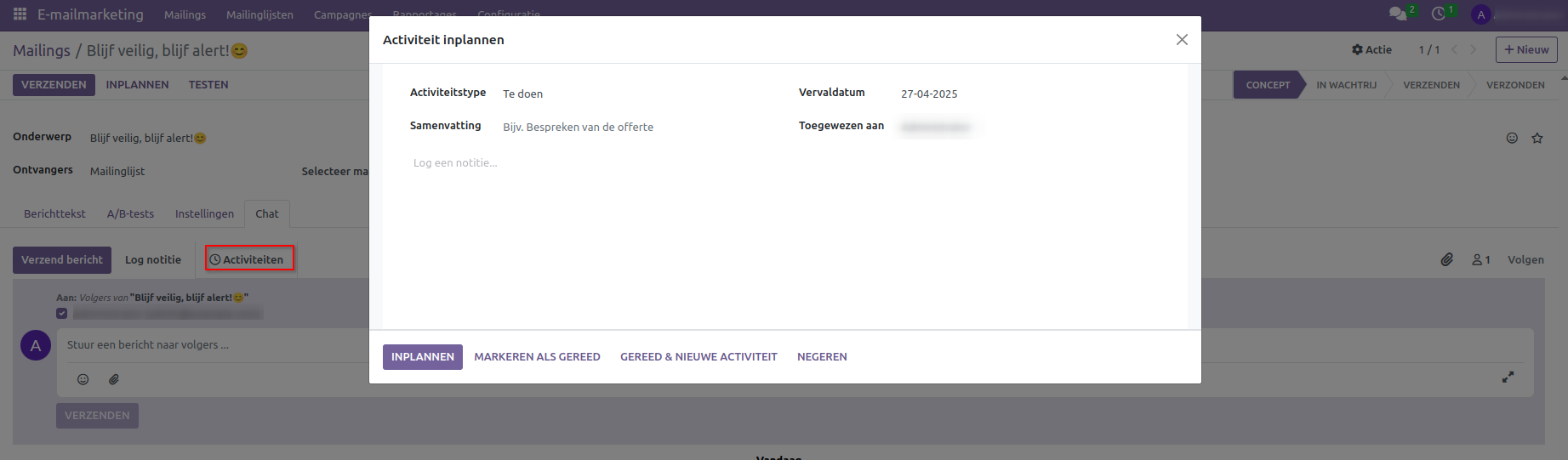
Task: Open the activities clock icon in top bar
Action: [1439, 14]
